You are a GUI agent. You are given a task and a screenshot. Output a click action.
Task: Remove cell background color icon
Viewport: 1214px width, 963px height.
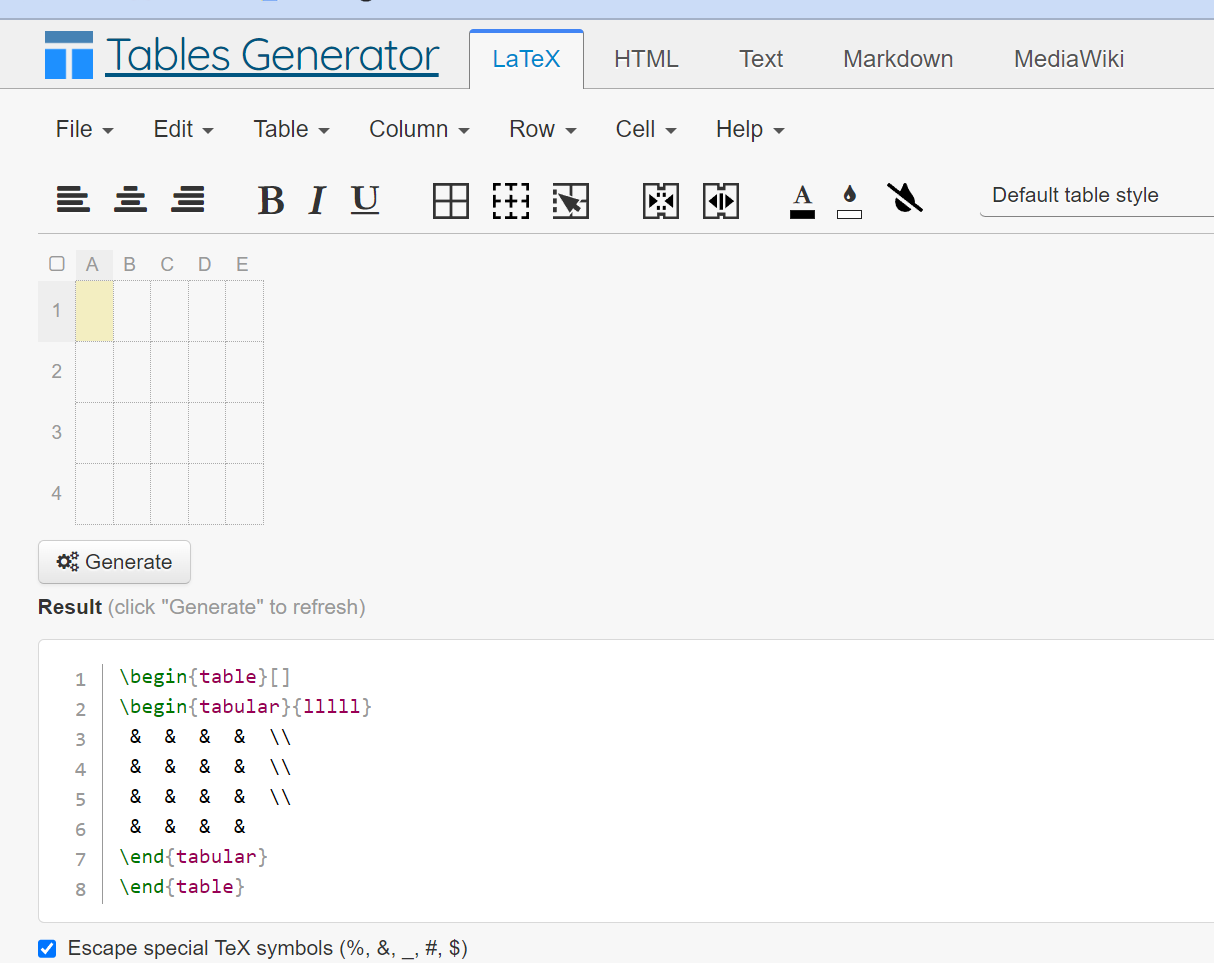coord(905,198)
